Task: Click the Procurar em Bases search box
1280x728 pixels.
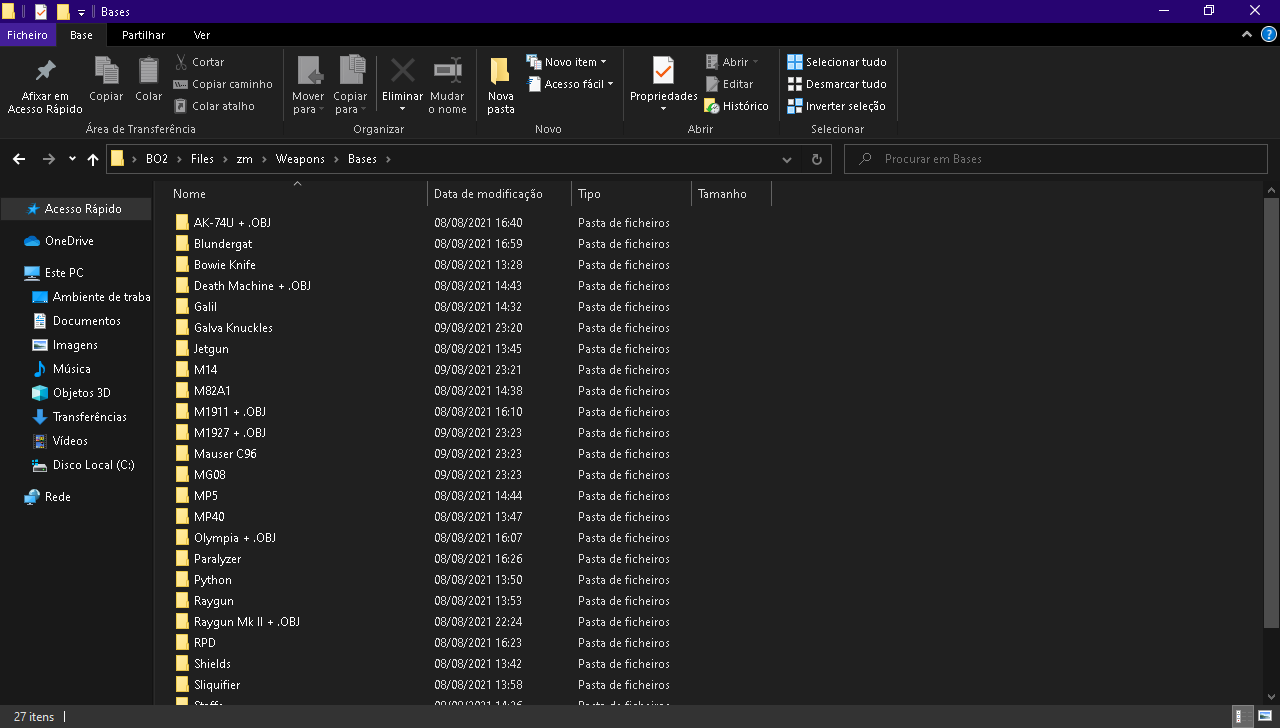Action: coord(1056,159)
